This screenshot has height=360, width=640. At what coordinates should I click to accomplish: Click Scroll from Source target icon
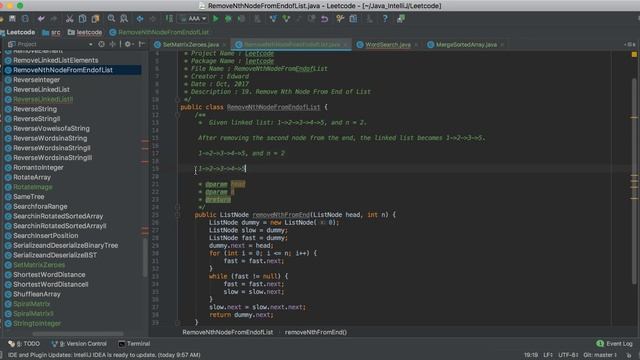(x=101, y=44)
